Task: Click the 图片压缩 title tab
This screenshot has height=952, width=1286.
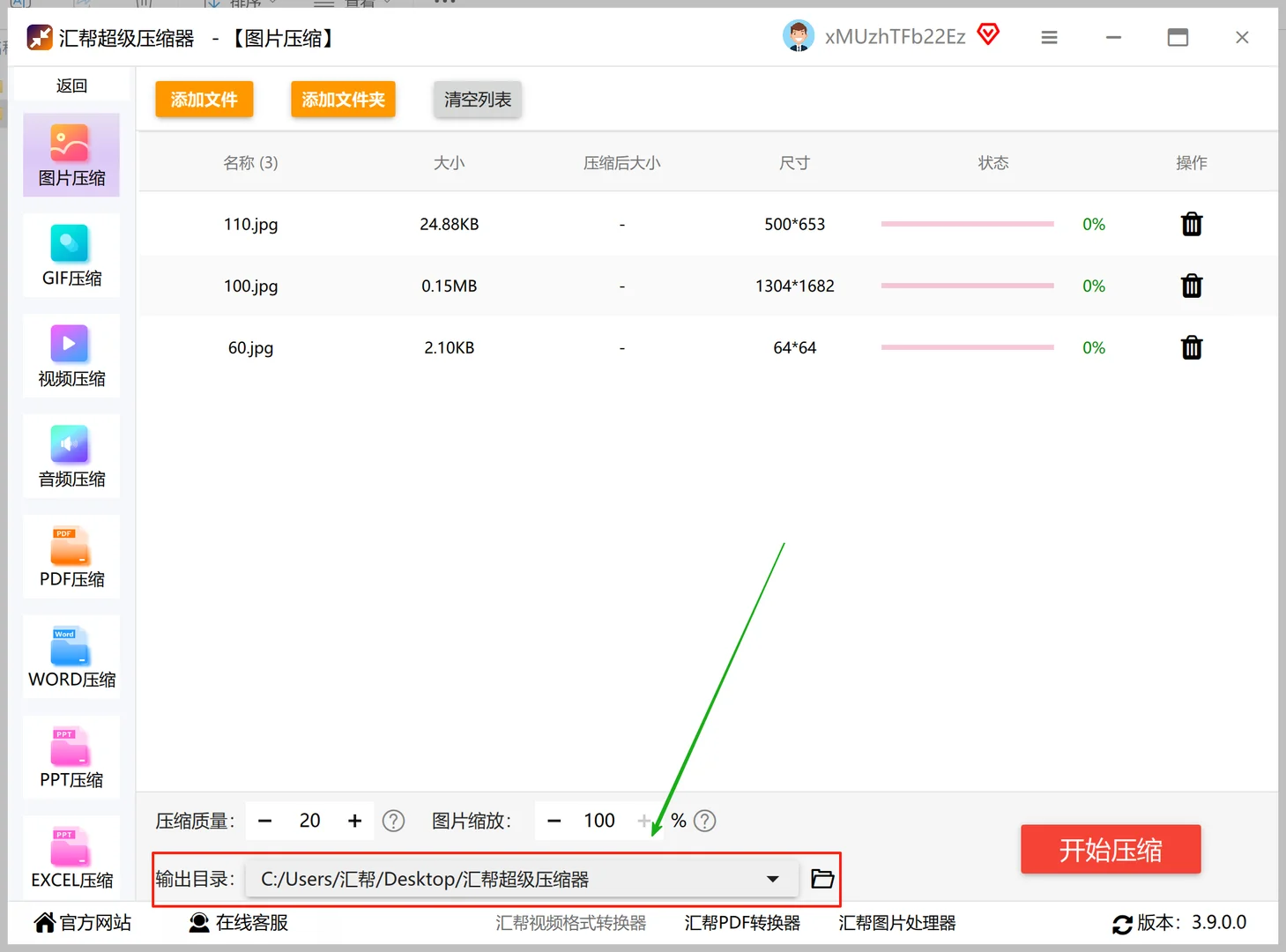Action: (281, 38)
